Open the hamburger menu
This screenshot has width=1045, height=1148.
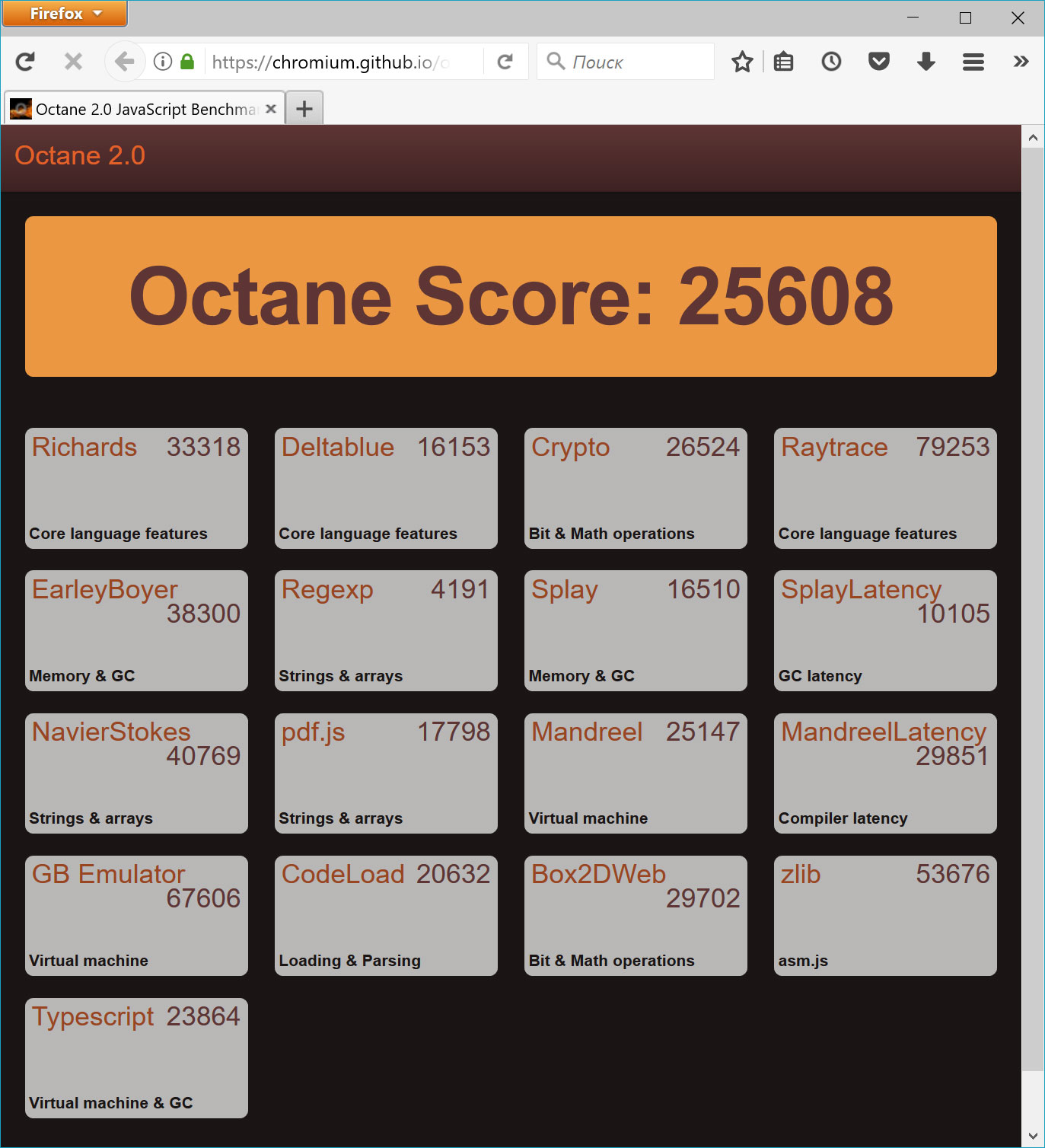[x=973, y=62]
